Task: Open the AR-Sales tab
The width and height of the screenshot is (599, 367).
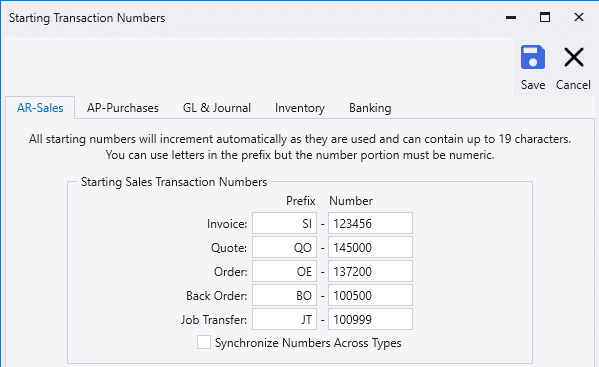Action: [x=40, y=108]
